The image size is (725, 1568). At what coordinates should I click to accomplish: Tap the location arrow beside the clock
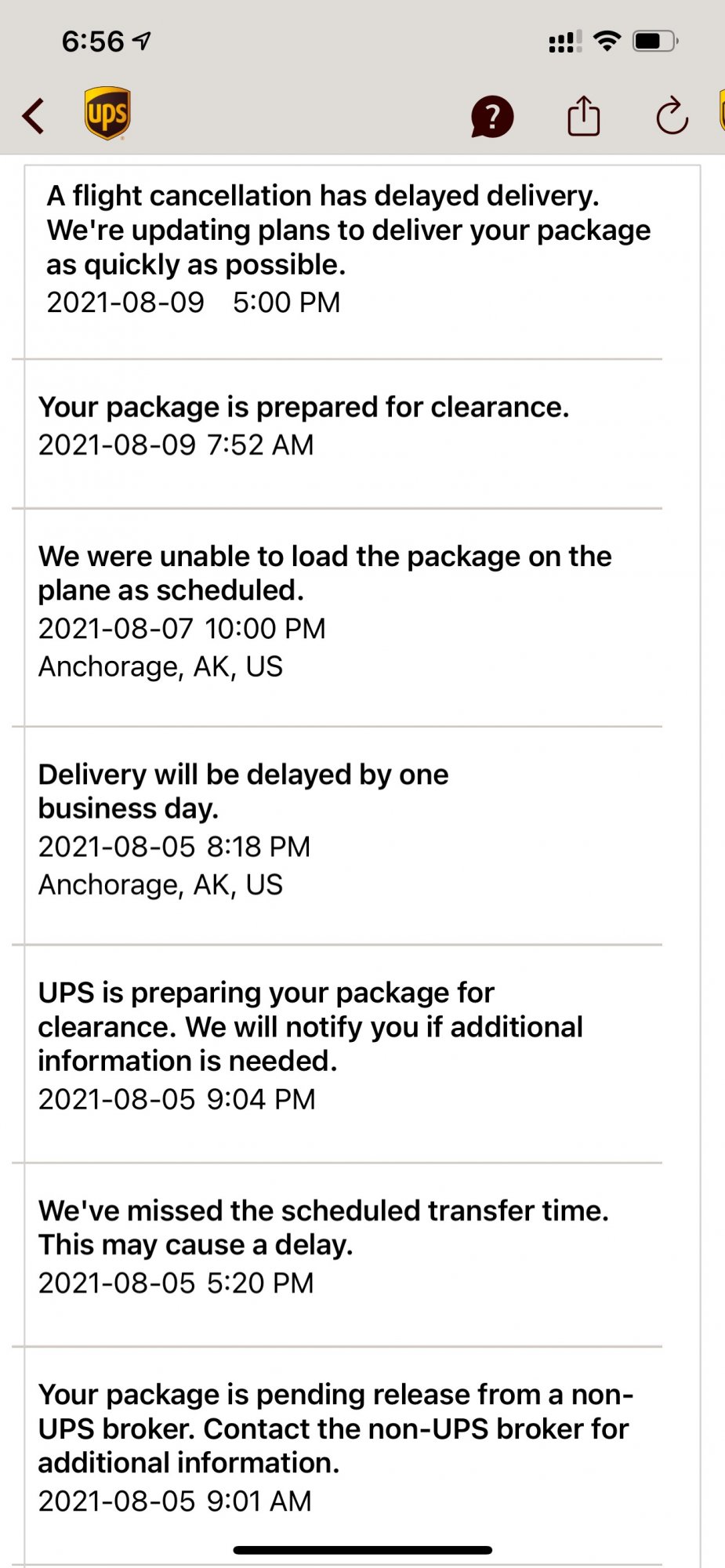[x=142, y=41]
